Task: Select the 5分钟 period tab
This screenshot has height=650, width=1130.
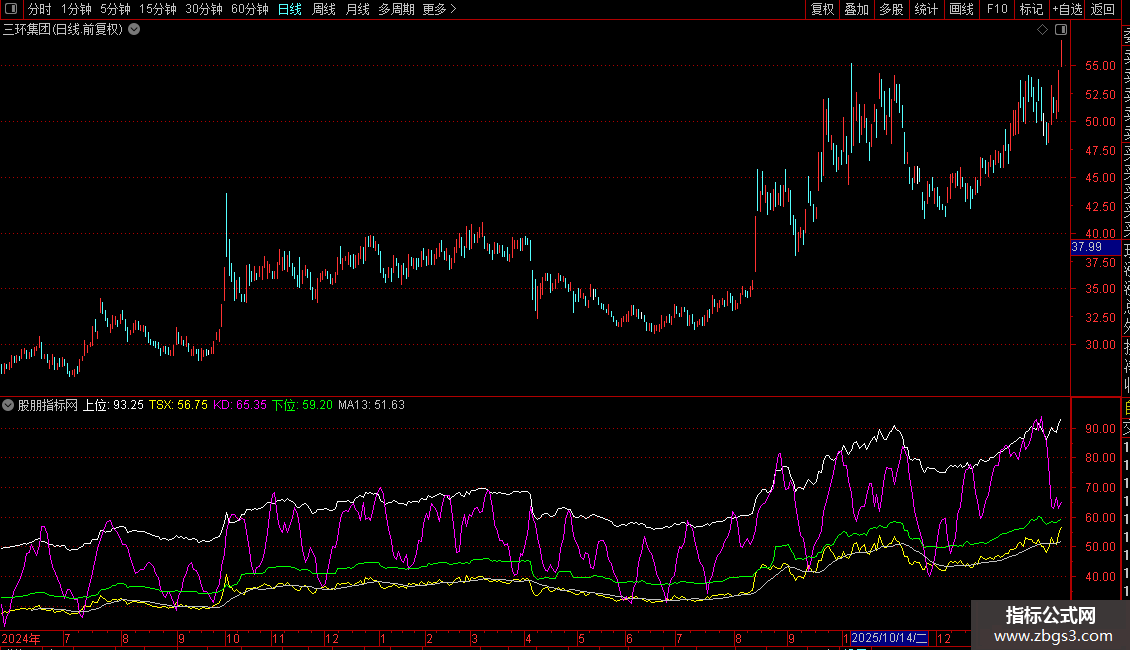Action: (115, 9)
